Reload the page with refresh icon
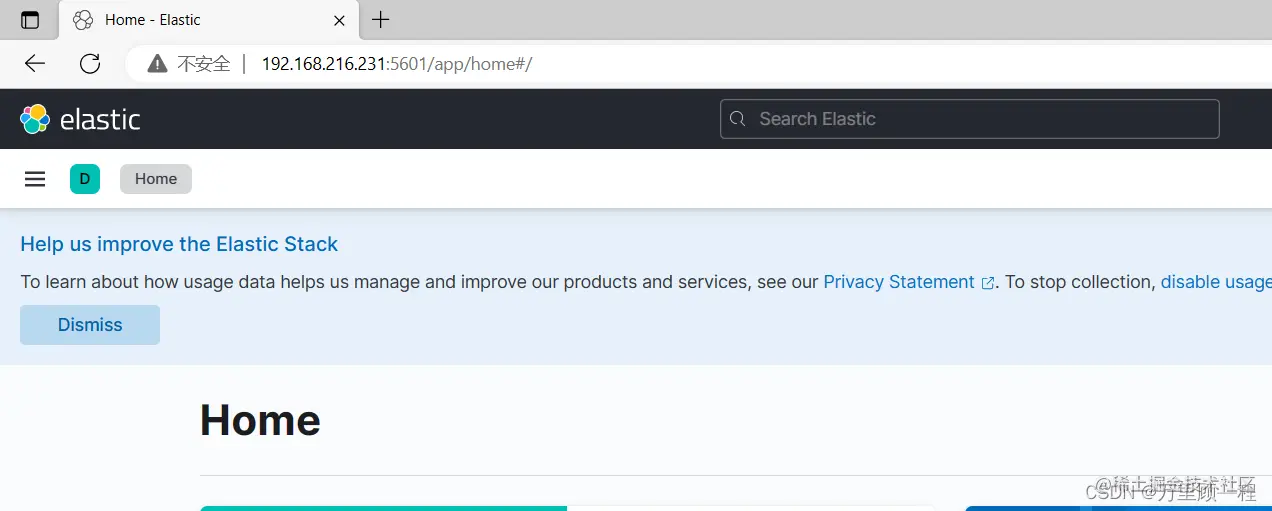The height and width of the screenshot is (511, 1272). coord(90,64)
